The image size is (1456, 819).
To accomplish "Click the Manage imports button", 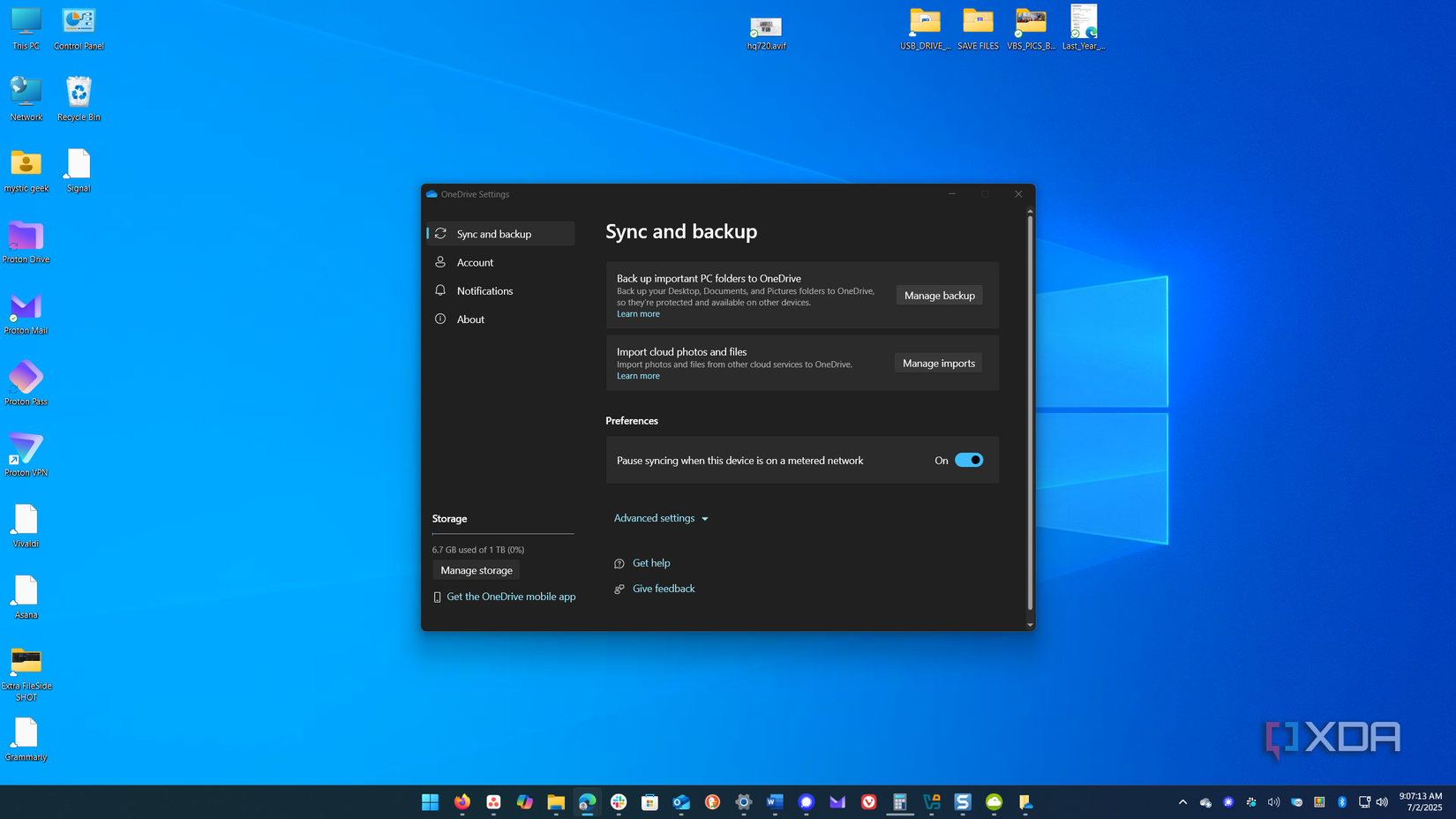I will [938, 363].
